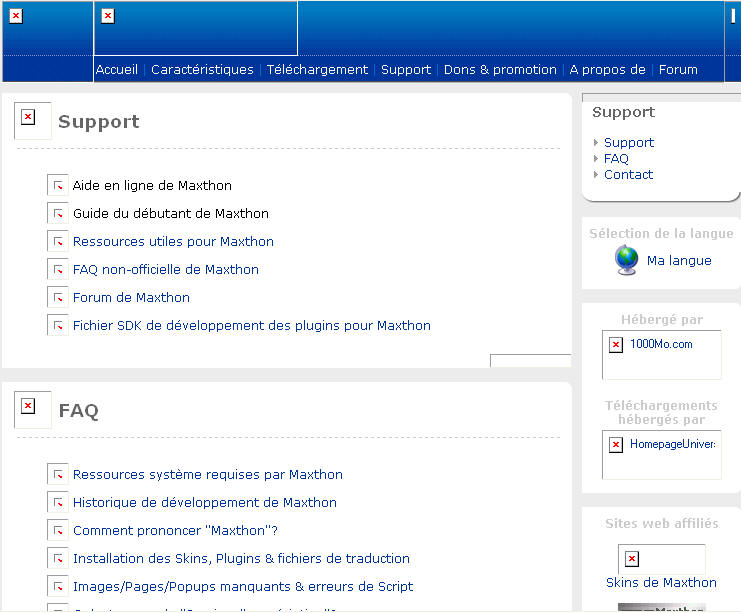
Task: Click the broken image next to HomepageUniver
Action: pos(616,445)
